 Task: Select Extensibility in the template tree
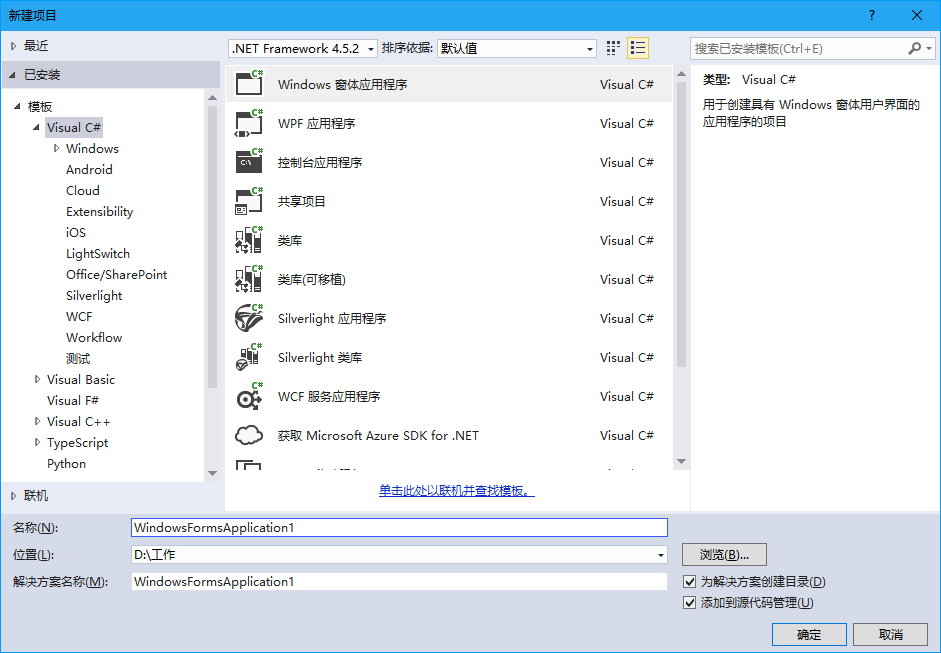coord(100,211)
